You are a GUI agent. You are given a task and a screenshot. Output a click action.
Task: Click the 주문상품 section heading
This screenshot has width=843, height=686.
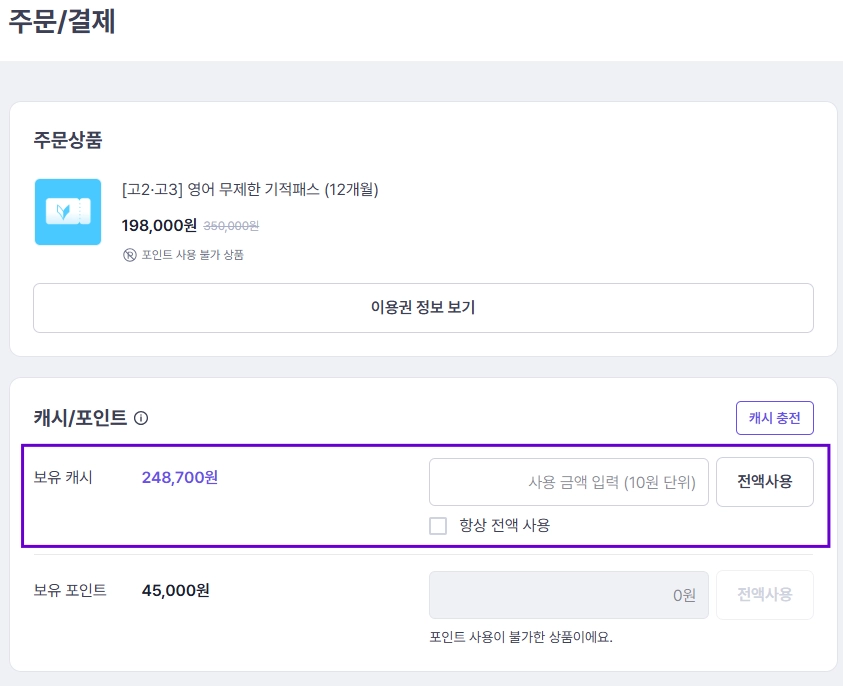pyautogui.click(x=68, y=140)
